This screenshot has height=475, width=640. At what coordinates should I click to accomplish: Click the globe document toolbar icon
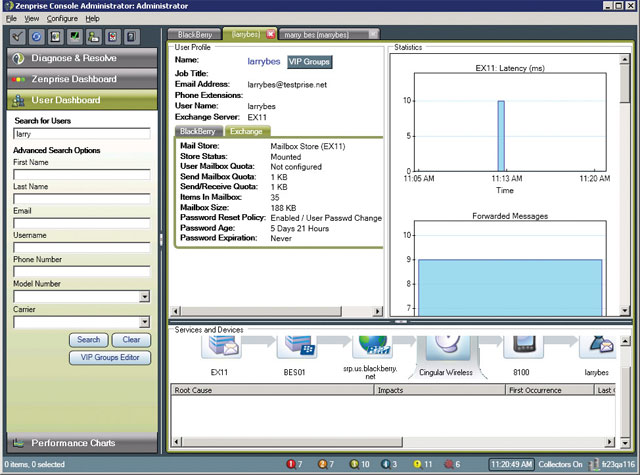tap(56, 37)
